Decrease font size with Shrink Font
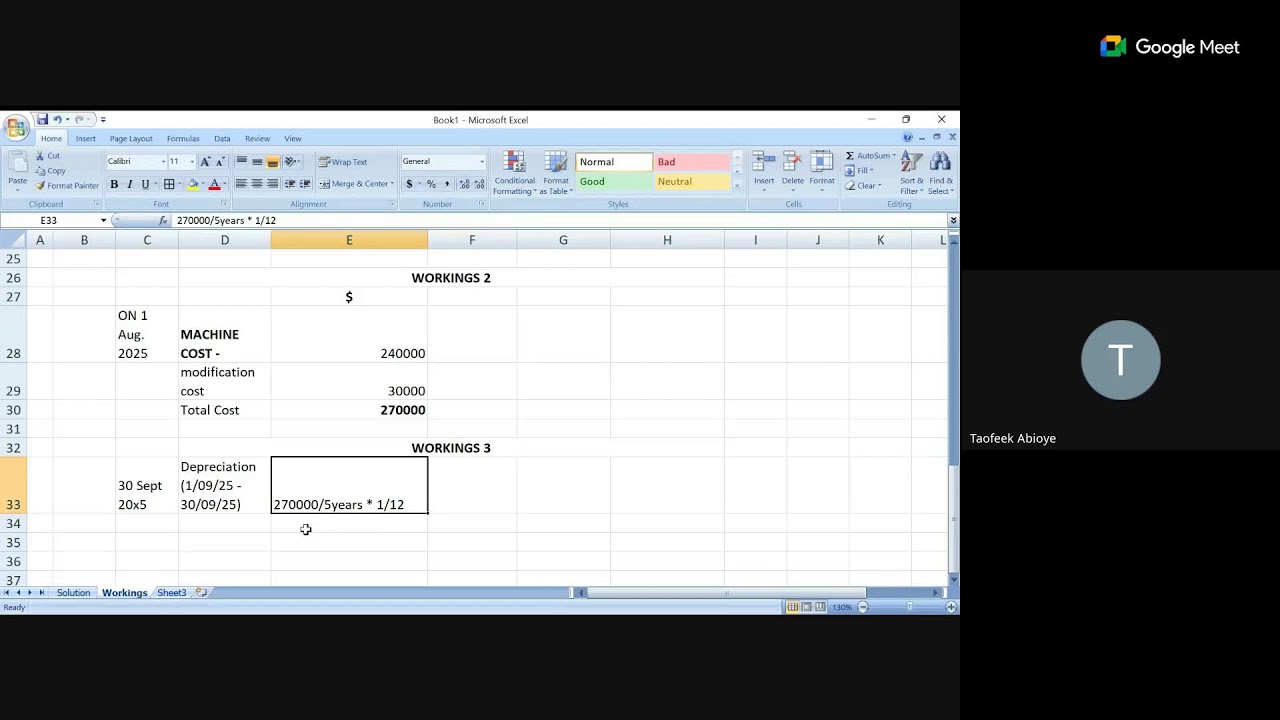This screenshot has height=720, width=1280. [220, 161]
